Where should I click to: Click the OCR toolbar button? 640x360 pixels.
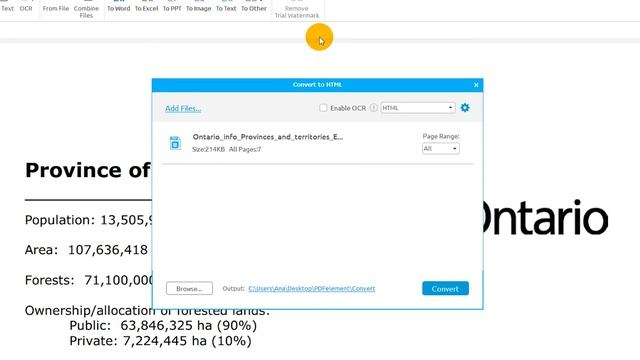point(26,8)
